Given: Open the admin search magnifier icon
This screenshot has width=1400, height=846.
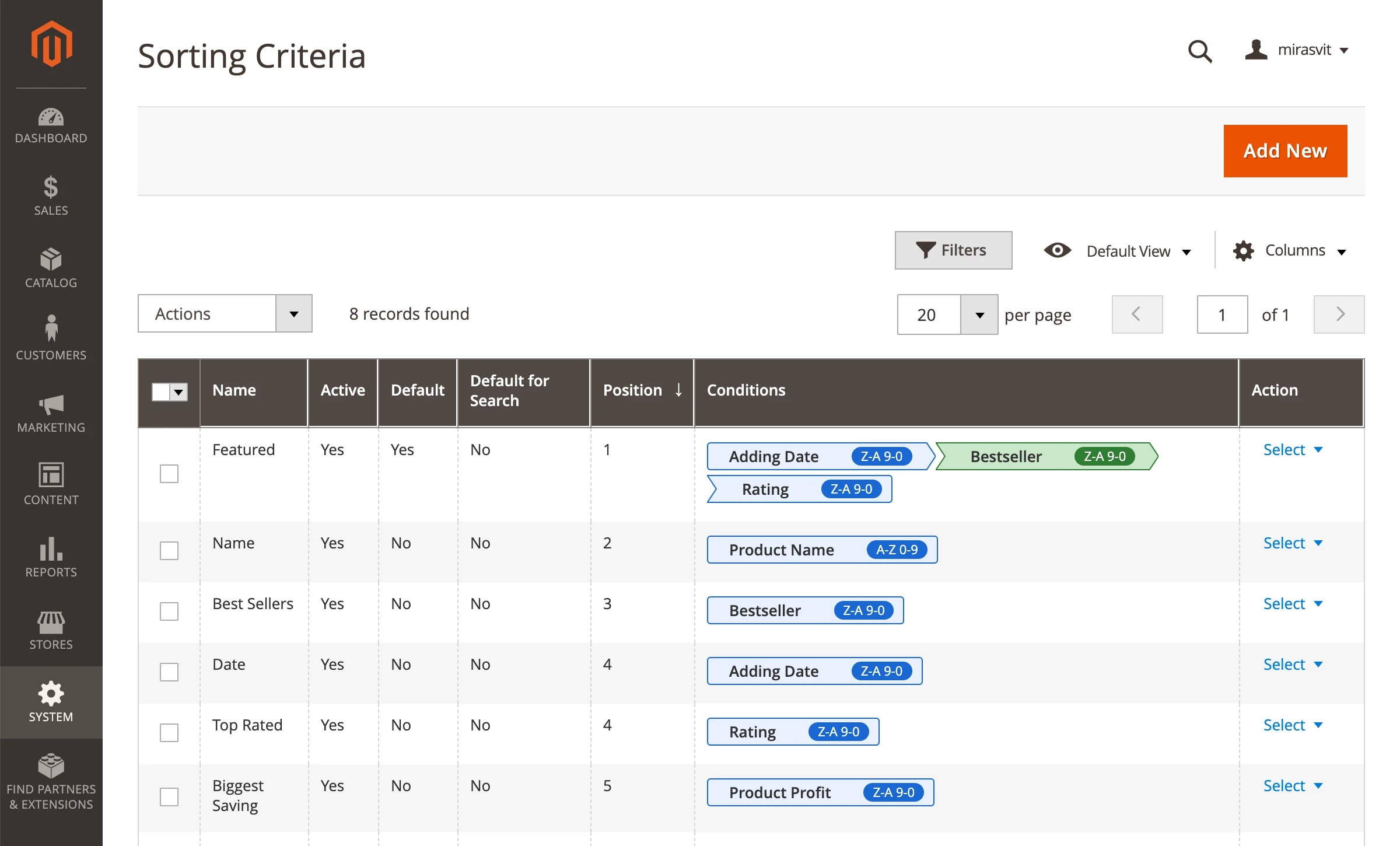Looking at the screenshot, I should 1199,52.
